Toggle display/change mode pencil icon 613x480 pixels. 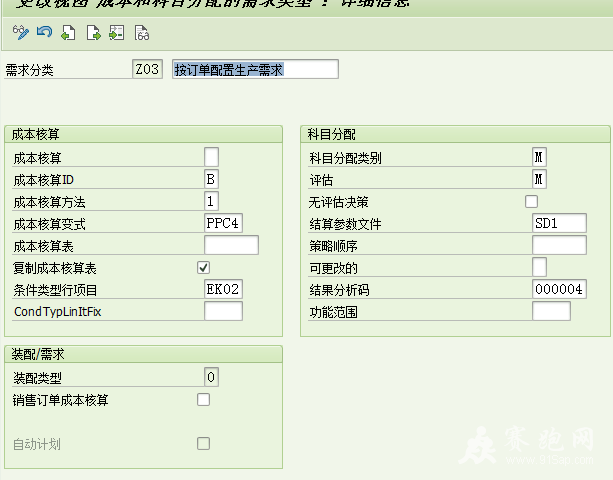pyautogui.click(x=20, y=32)
